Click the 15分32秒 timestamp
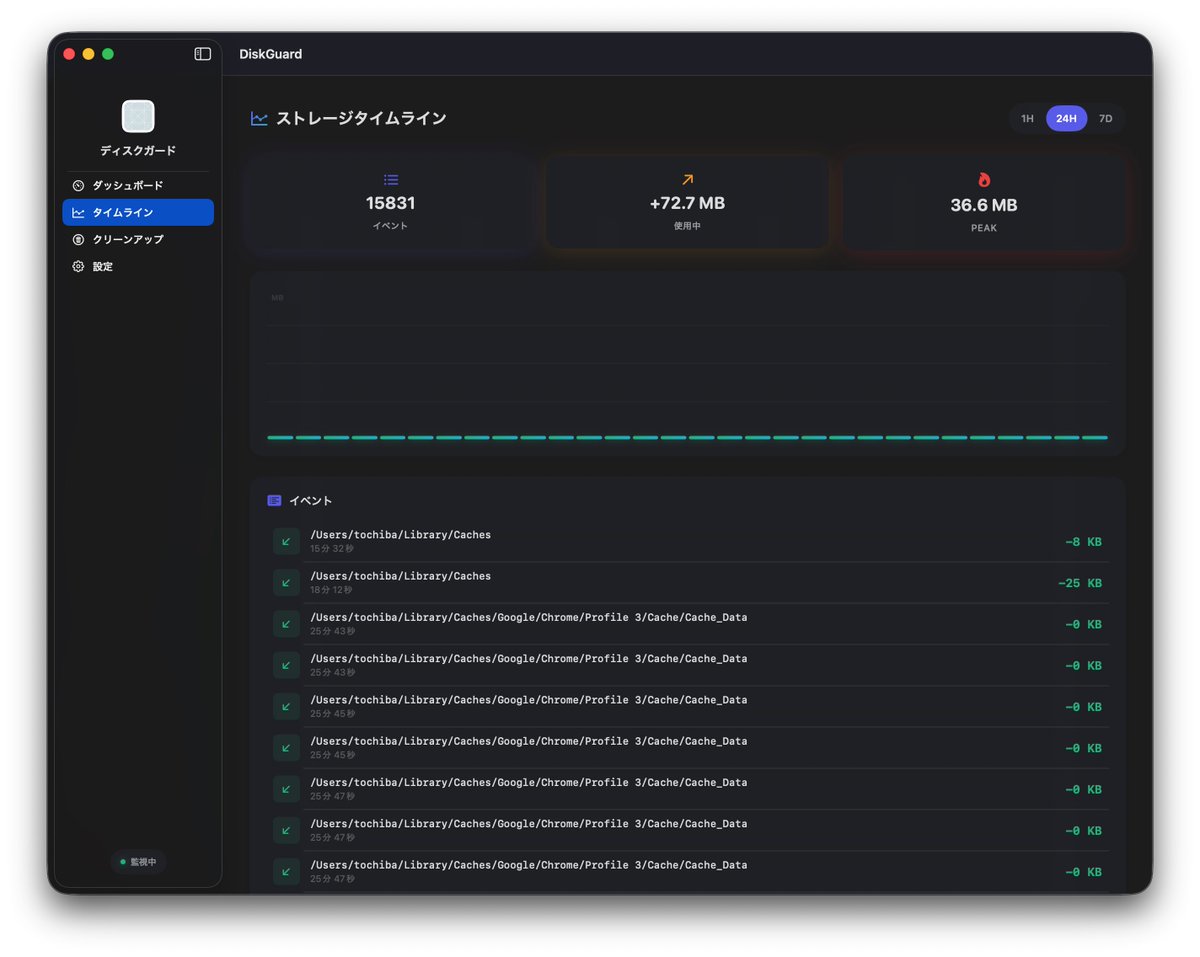This screenshot has width=1200, height=957. click(332, 549)
